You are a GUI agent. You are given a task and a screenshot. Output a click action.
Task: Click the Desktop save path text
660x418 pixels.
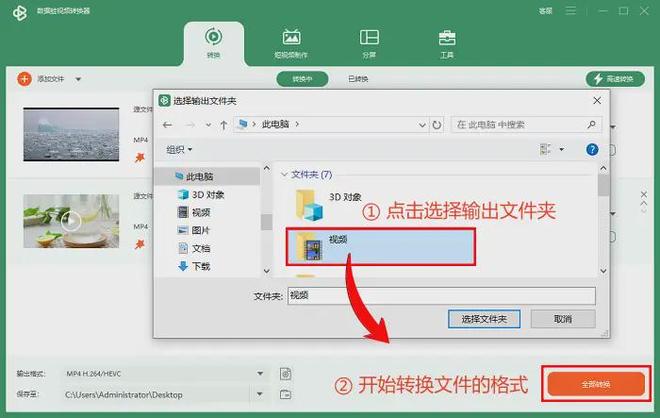tap(124, 395)
